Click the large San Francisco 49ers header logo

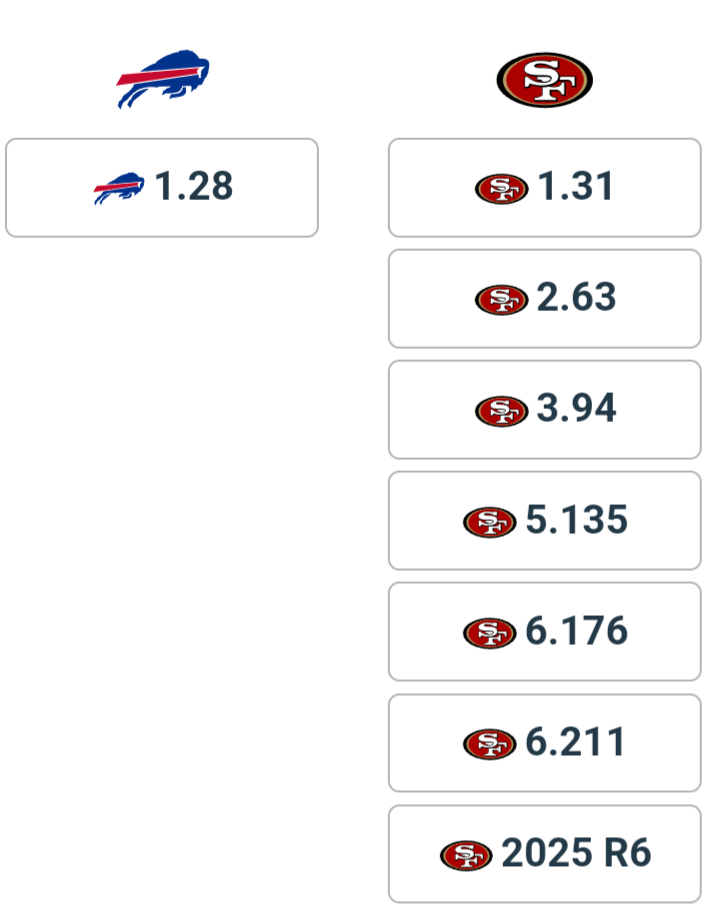click(x=544, y=80)
